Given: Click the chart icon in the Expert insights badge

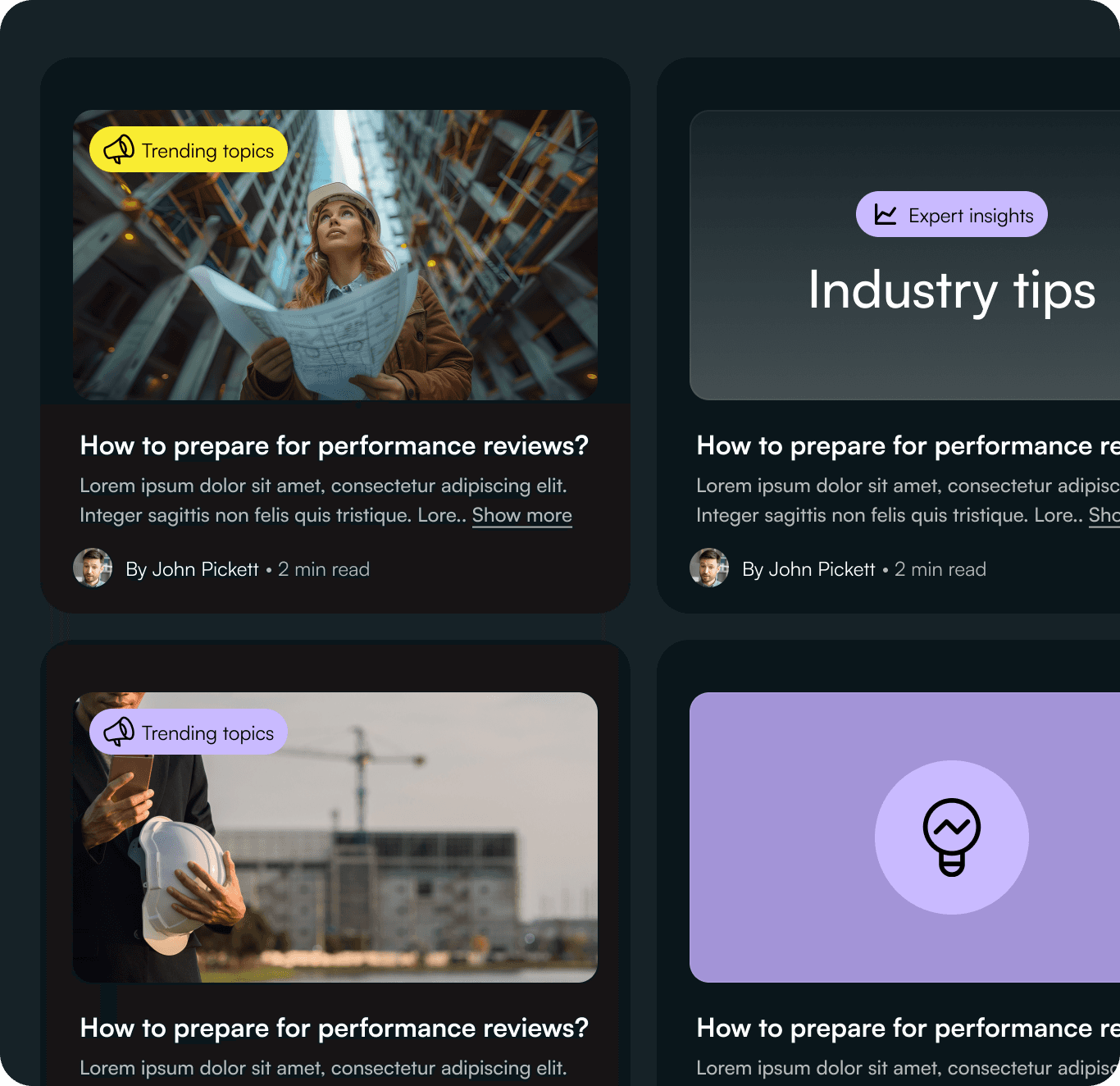Looking at the screenshot, I should 886,215.
